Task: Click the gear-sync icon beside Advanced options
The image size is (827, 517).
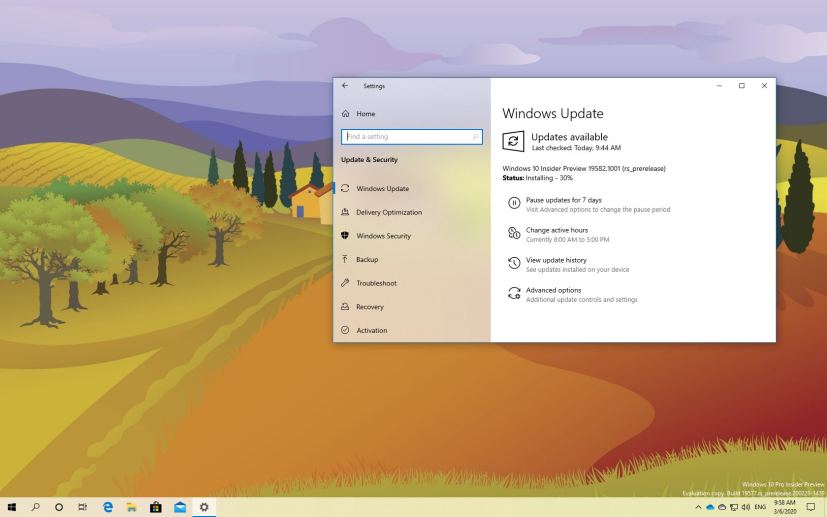Action: [514, 293]
